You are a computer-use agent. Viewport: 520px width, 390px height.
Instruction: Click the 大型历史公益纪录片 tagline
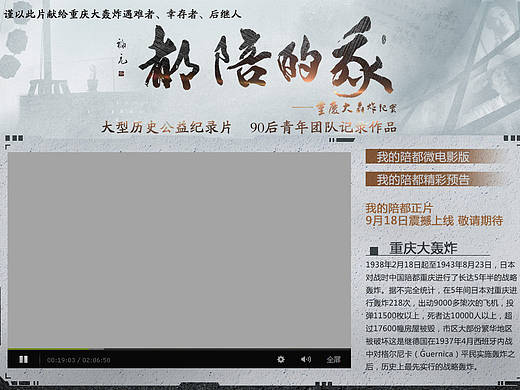pyautogui.click(x=166, y=128)
